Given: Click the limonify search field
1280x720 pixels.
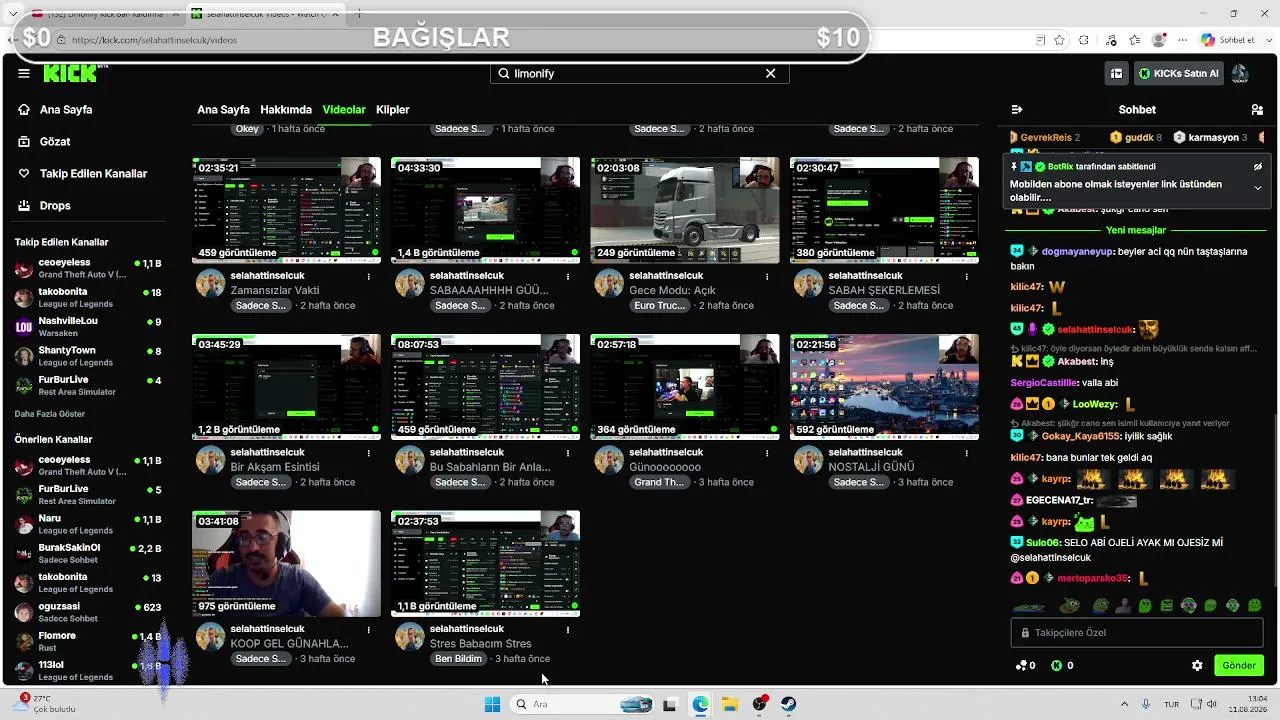Looking at the screenshot, I should coord(638,73).
